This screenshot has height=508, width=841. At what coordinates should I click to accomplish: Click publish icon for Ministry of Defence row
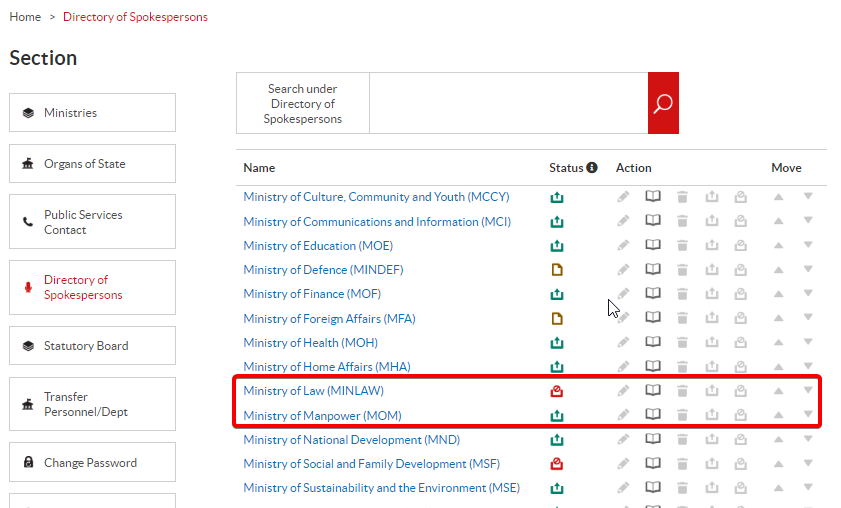[x=712, y=270]
